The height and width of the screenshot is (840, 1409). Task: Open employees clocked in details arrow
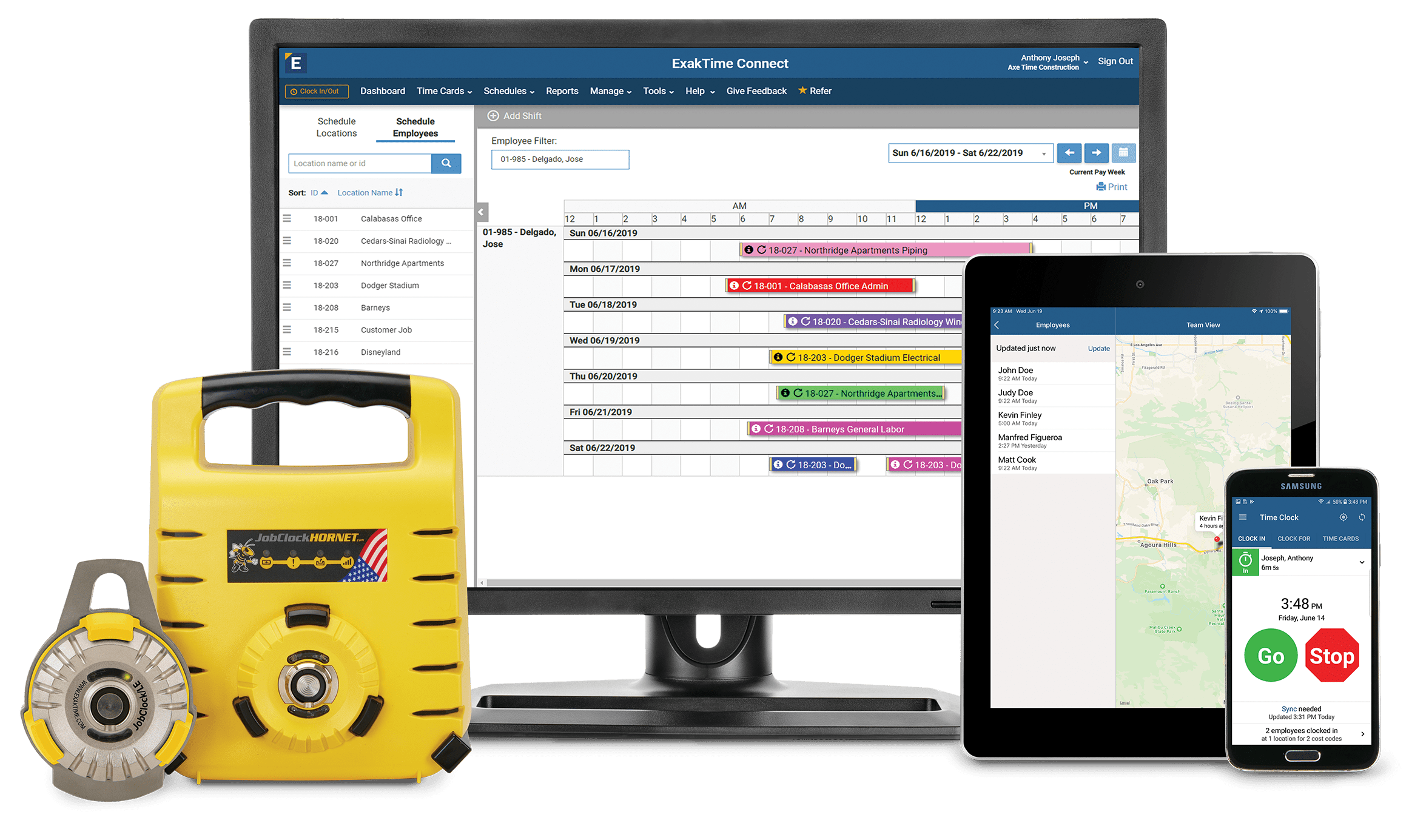click(x=1362, y=734)
